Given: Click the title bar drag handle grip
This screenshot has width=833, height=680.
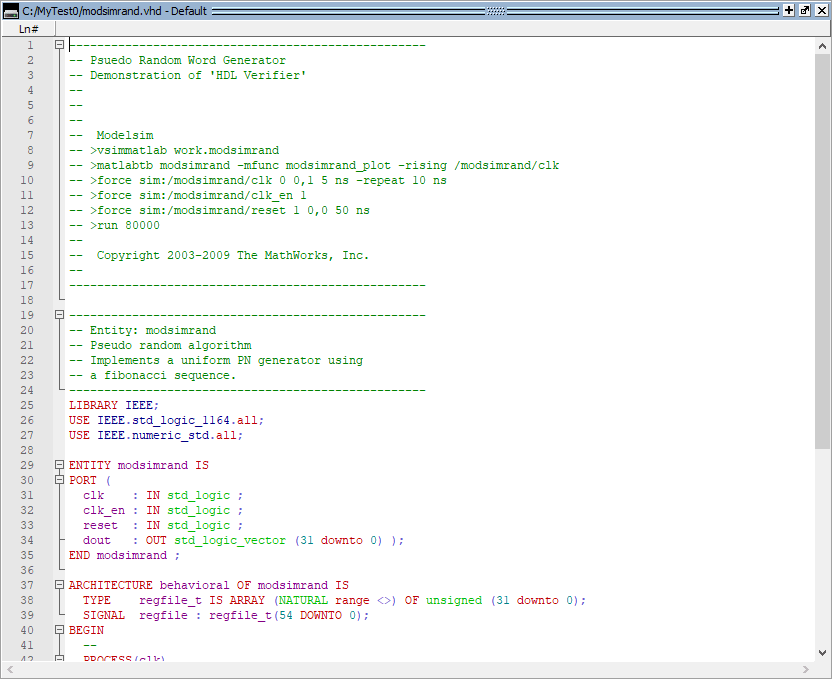Looking at the screenshot, I should (497, 10).
